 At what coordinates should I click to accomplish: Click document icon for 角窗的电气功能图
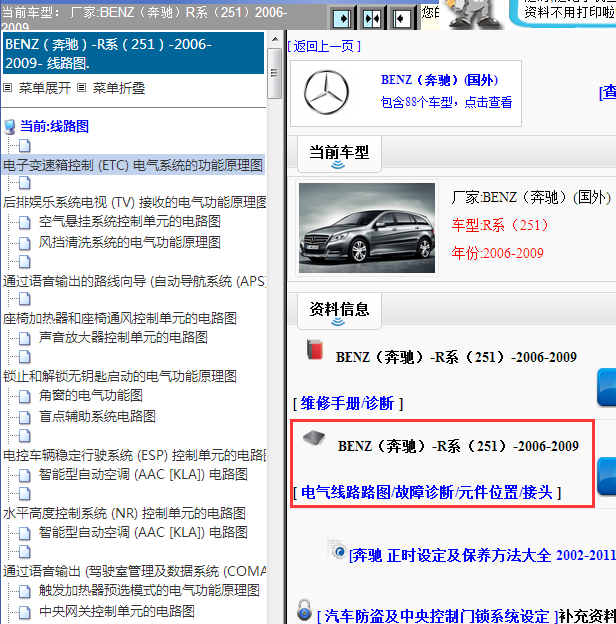click(25, 396)
